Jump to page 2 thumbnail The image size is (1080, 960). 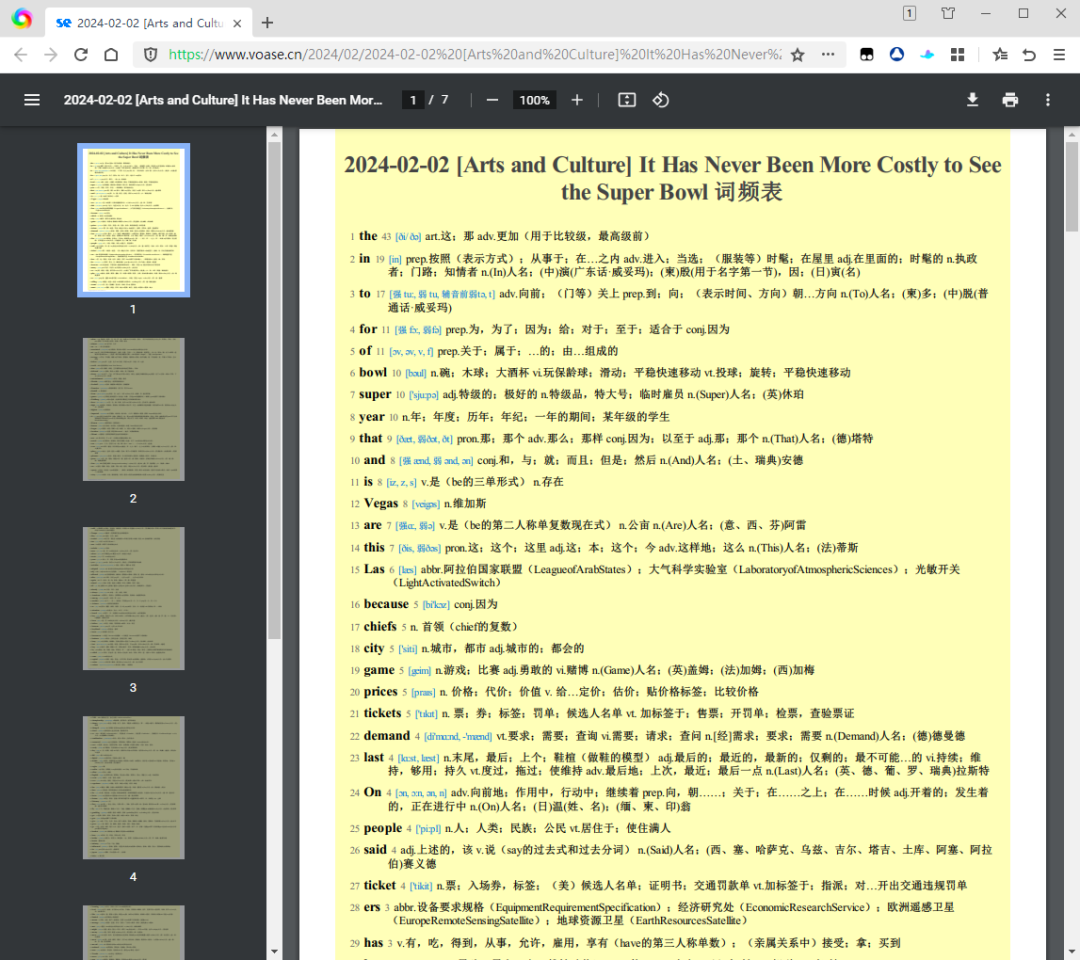coord(134,409)
